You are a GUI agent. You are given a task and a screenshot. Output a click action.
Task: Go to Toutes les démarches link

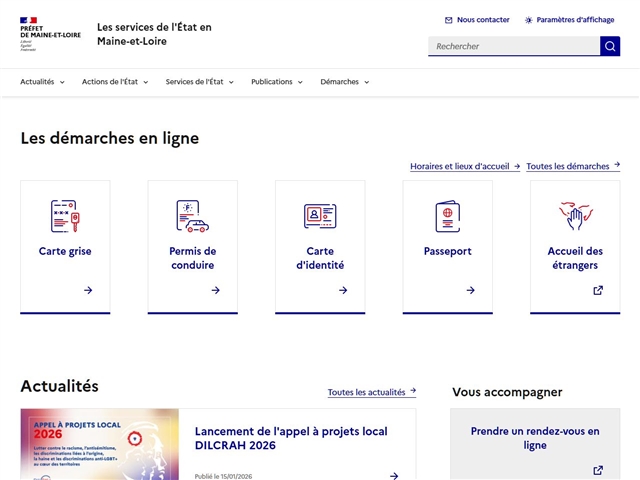coord(572,166)
